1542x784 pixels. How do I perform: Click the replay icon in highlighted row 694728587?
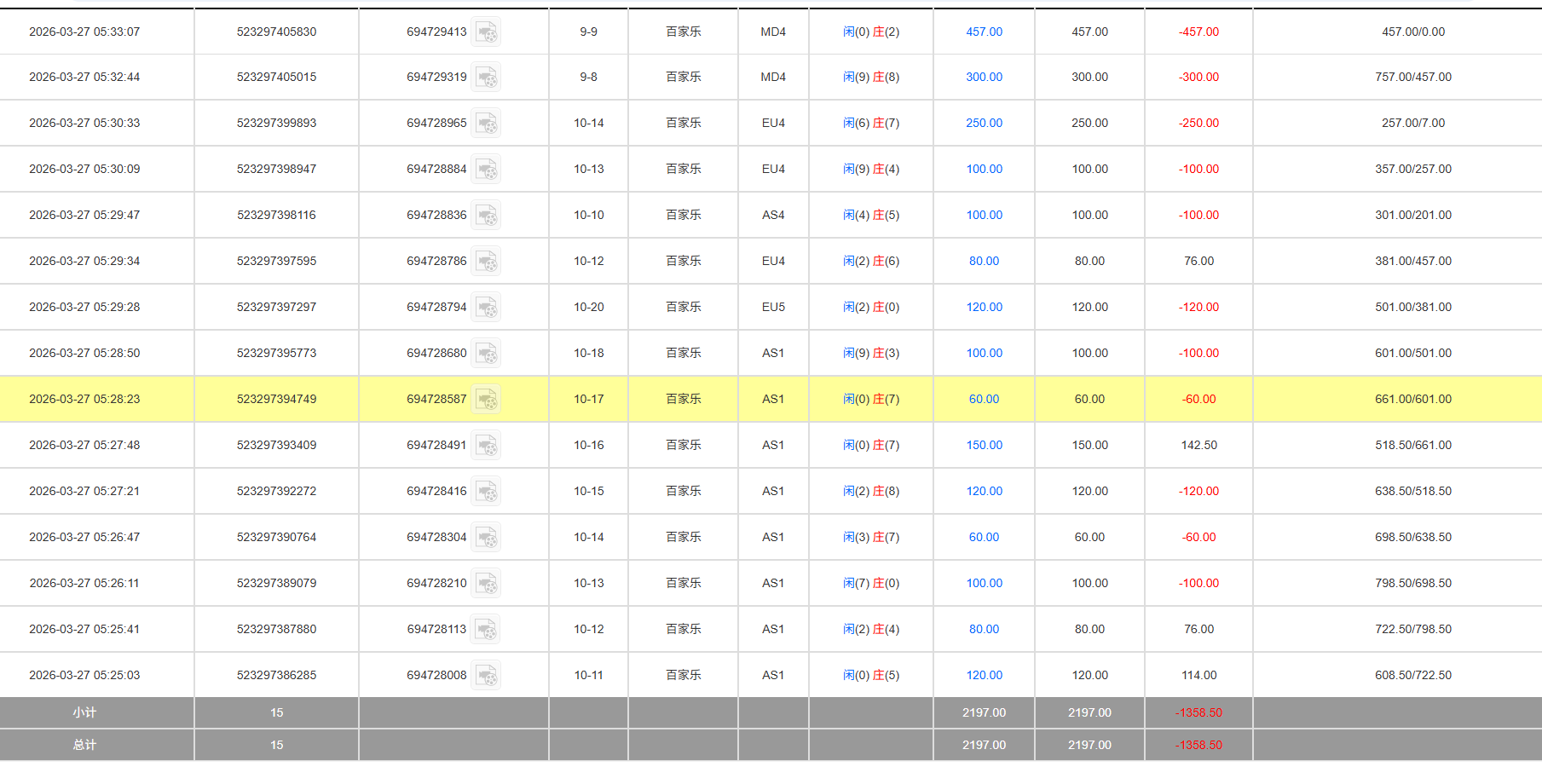pos(486,400)
